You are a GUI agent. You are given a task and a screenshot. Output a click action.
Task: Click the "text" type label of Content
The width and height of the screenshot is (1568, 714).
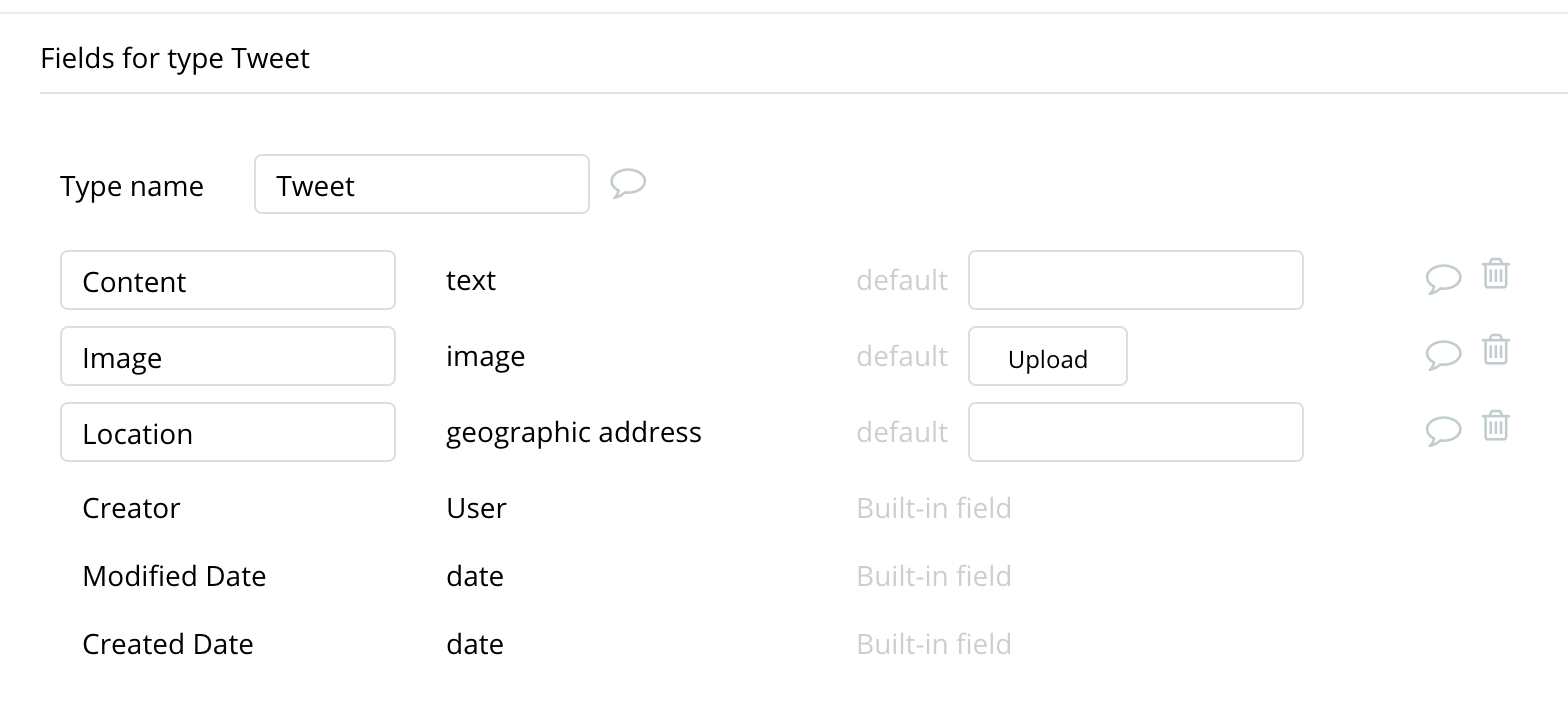pyautogui.click(x=471, y=281)
